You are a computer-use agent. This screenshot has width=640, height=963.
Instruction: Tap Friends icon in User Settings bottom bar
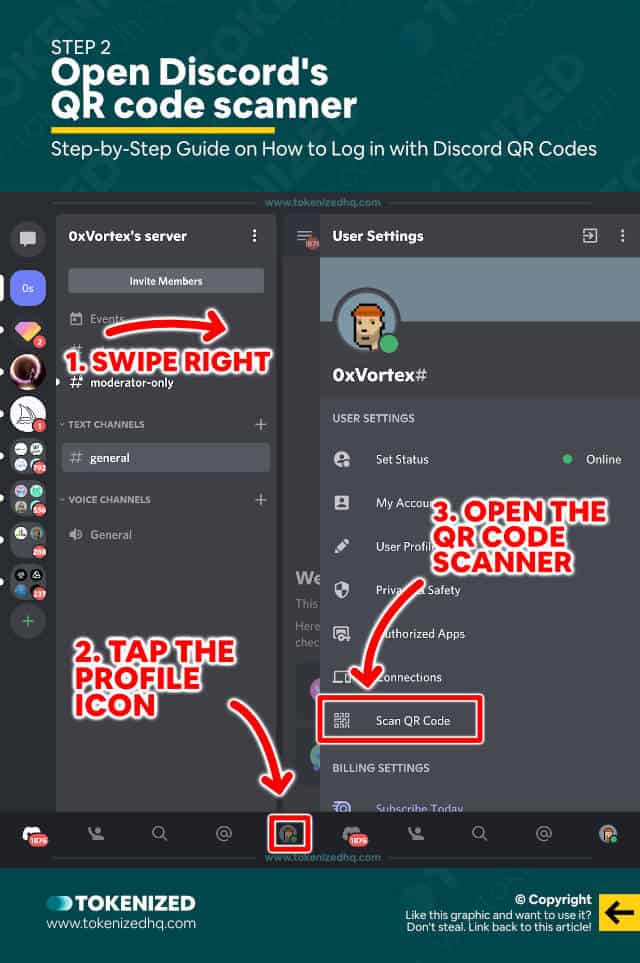416,833
